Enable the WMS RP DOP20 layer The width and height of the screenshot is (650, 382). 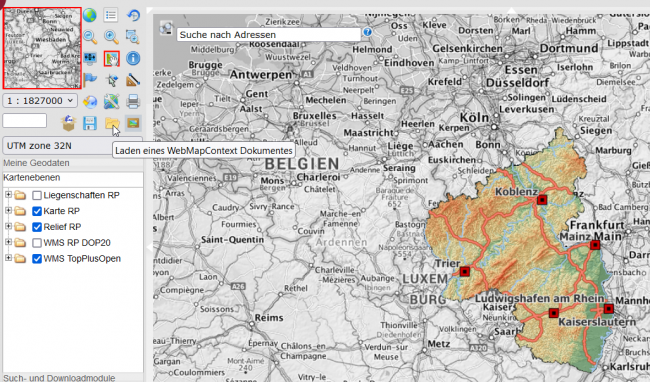click(x=37, y=243)
